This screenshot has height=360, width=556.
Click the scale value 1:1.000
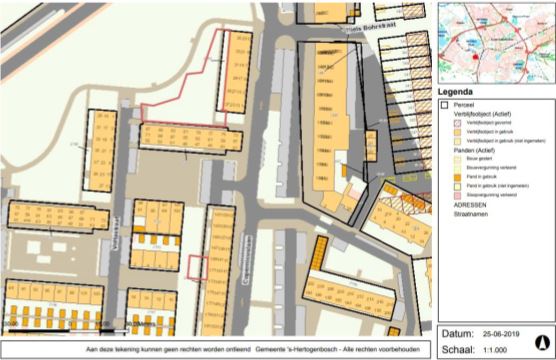coord(495,350)
